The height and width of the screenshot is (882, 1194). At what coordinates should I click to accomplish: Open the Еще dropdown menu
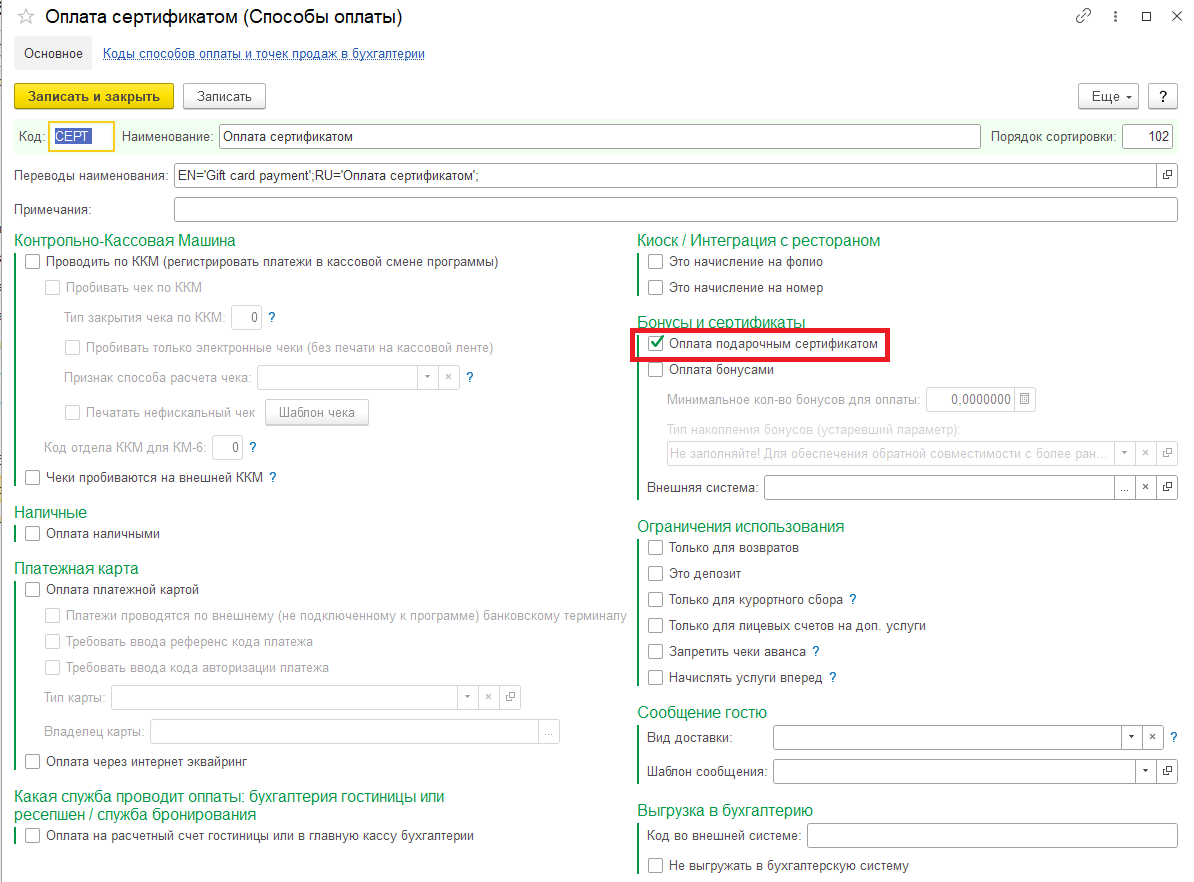click(1109, 97)
